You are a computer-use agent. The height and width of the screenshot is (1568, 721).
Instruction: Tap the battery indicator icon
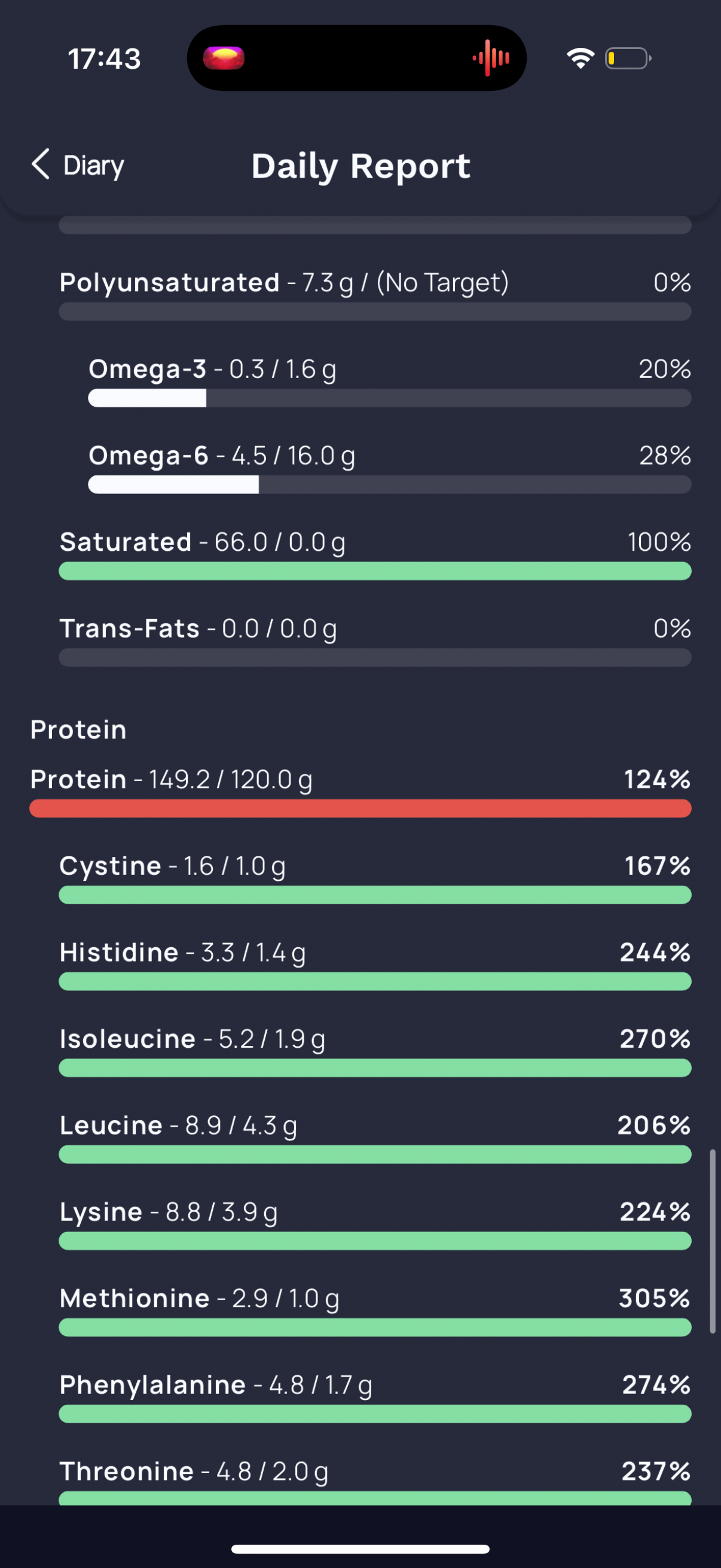[x=628, y=59]
